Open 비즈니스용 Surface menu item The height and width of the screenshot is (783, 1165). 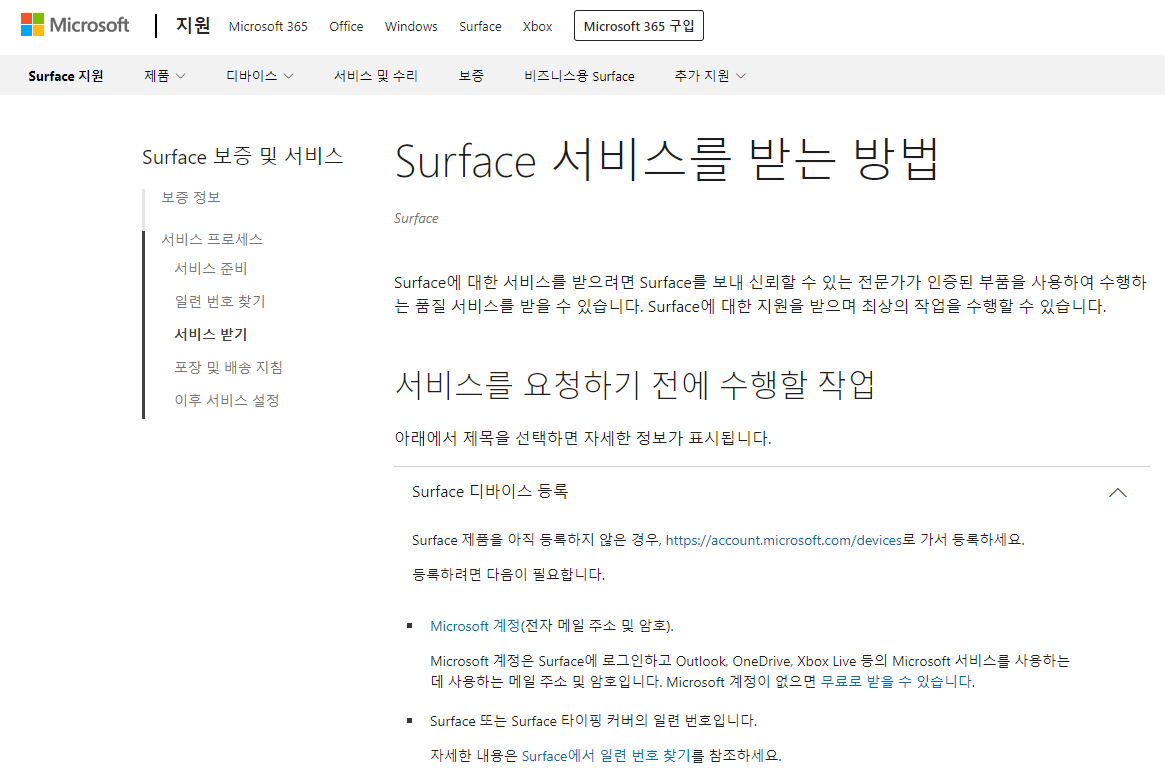[x=580, y=76]
